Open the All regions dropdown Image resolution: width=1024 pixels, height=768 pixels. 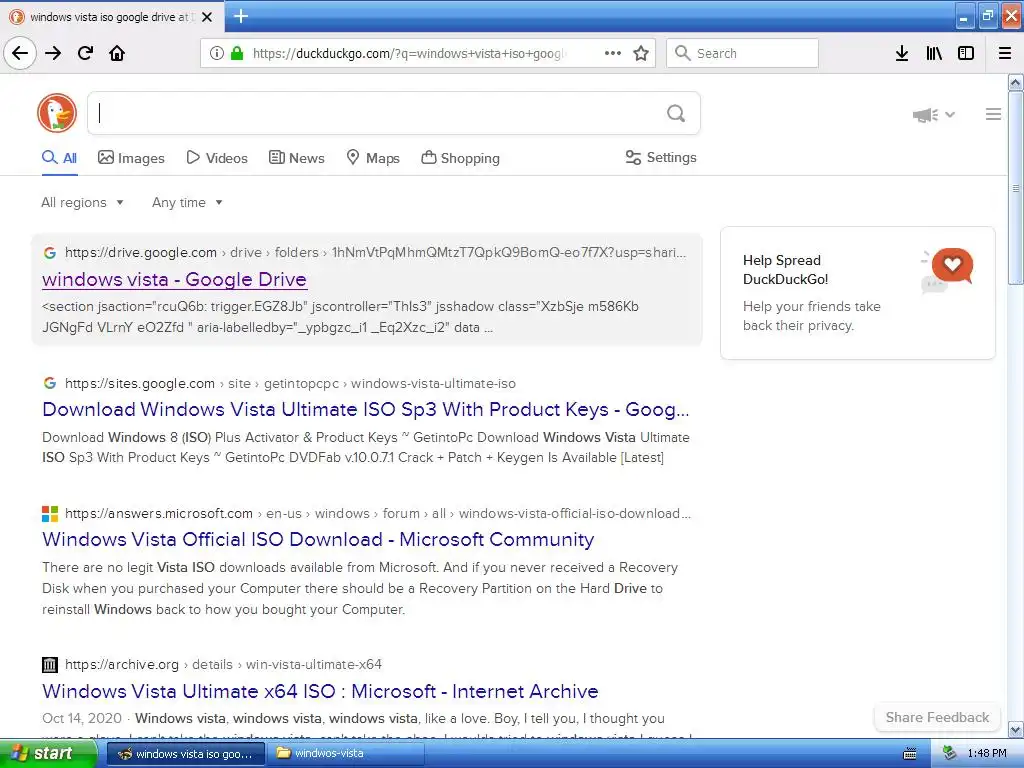82,202
